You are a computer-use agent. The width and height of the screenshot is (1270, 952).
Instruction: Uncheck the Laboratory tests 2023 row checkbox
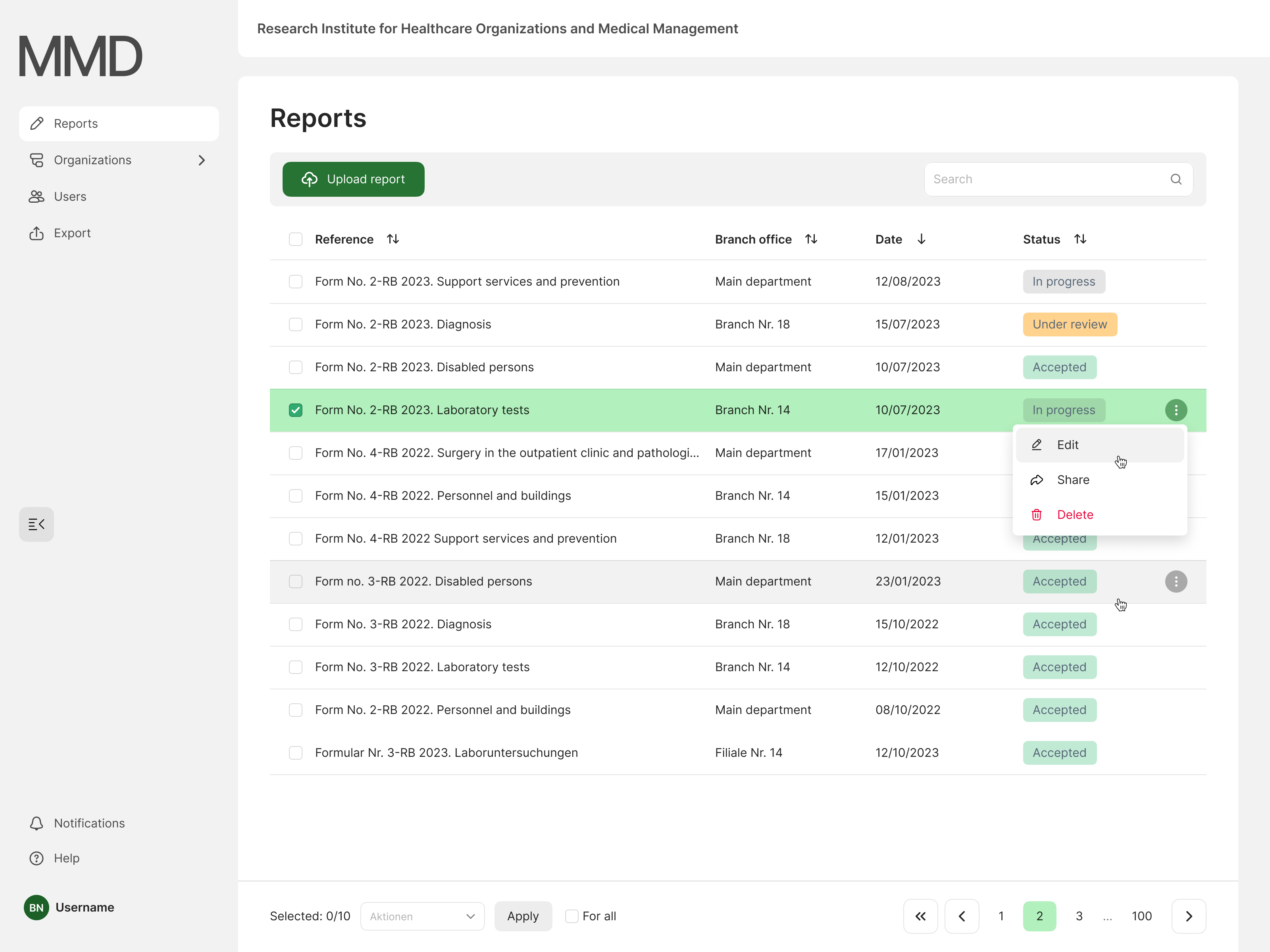click(295, 410)
